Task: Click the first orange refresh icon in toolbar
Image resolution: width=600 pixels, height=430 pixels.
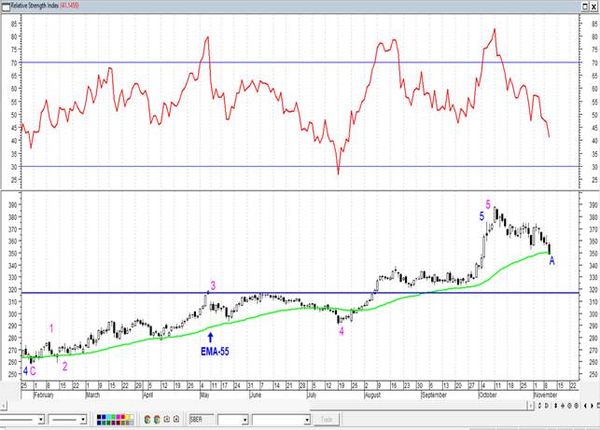Action: coord(147,419)
